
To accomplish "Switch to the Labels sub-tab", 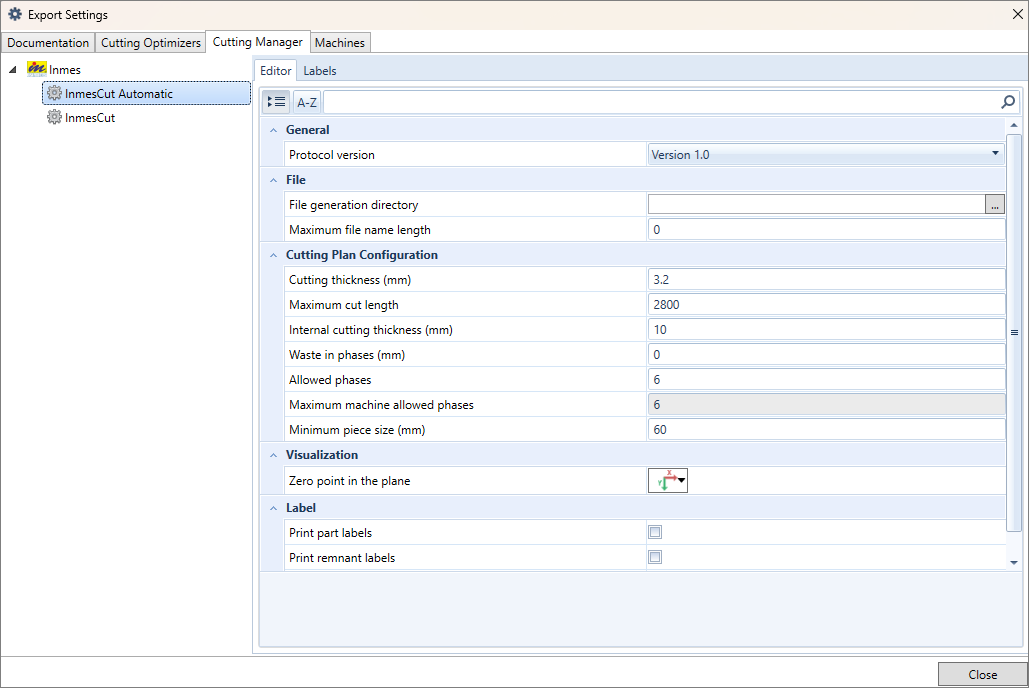I will [x=320, y=70].
